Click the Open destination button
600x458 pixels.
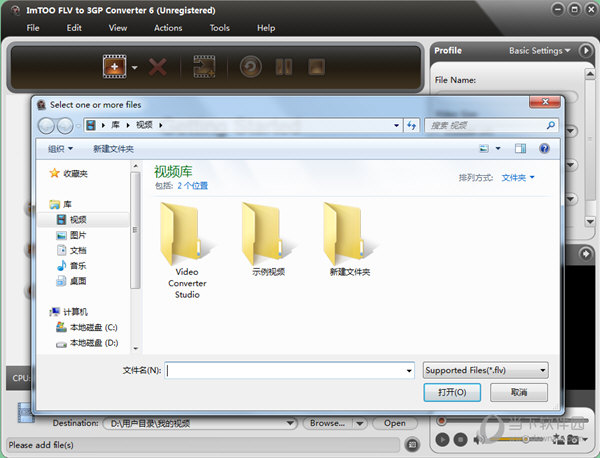click(x=395, y=423)
